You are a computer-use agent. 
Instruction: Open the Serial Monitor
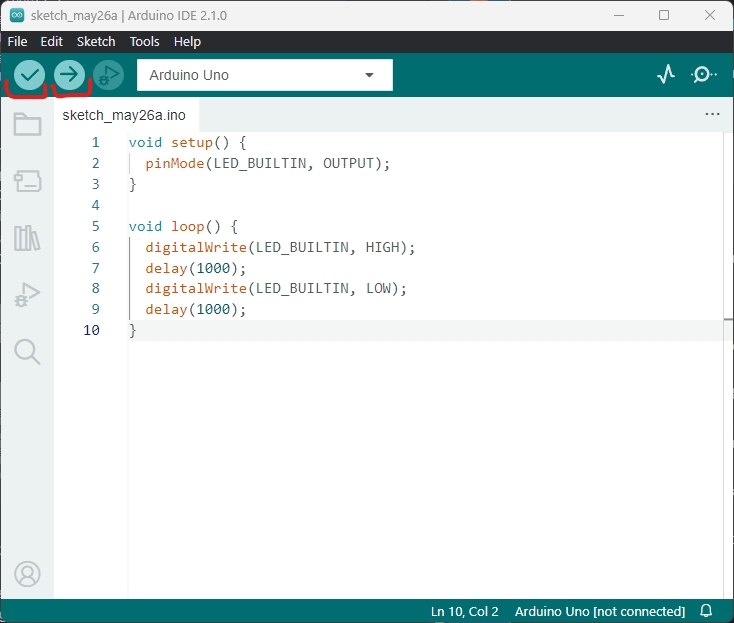(x=704, y=75)
